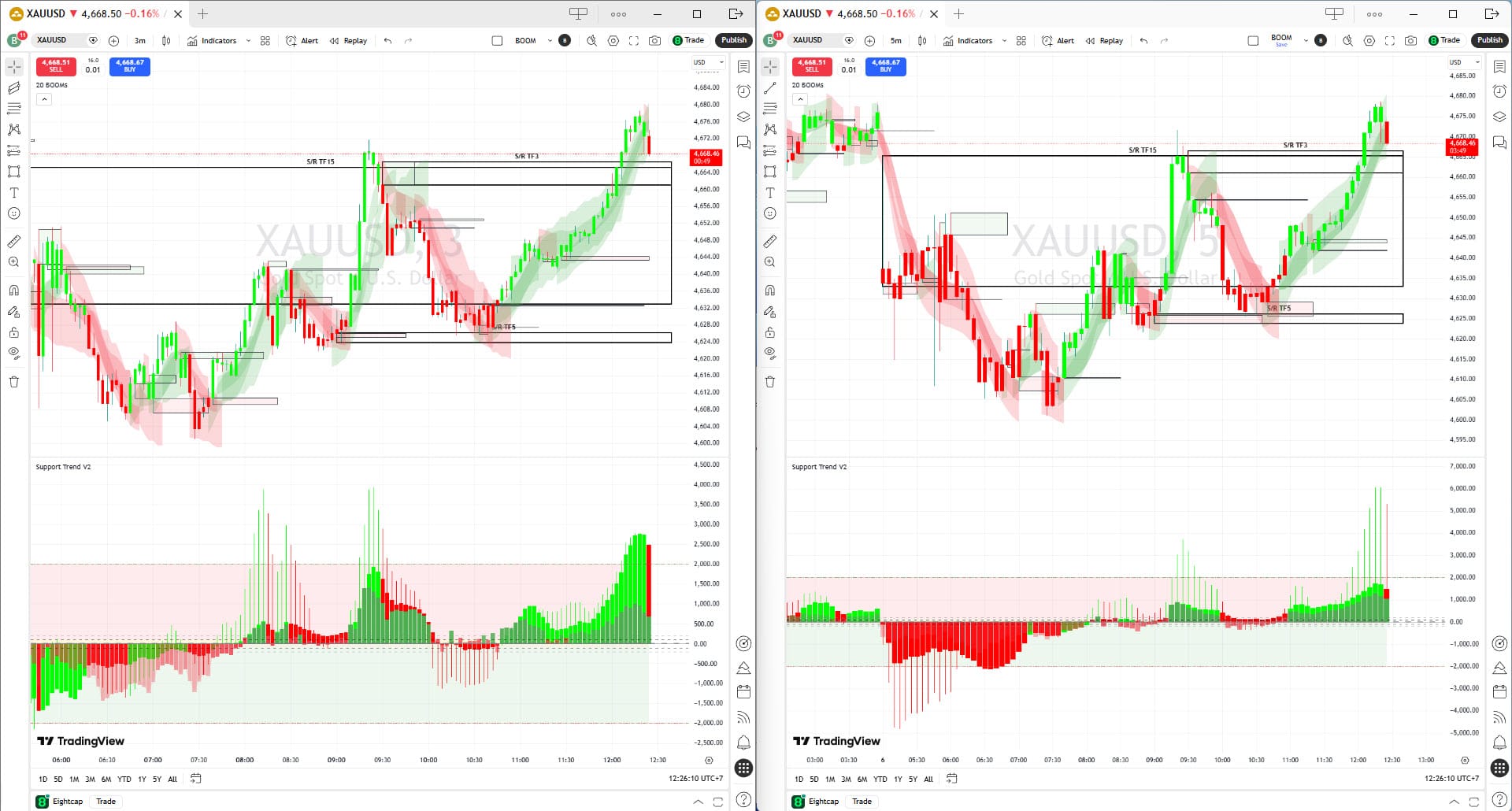Click the 12:26:10 UTC+7 timezone label under the 3m chart
Viewport: 1512px width, 811px height.
[x=695, y=779]
